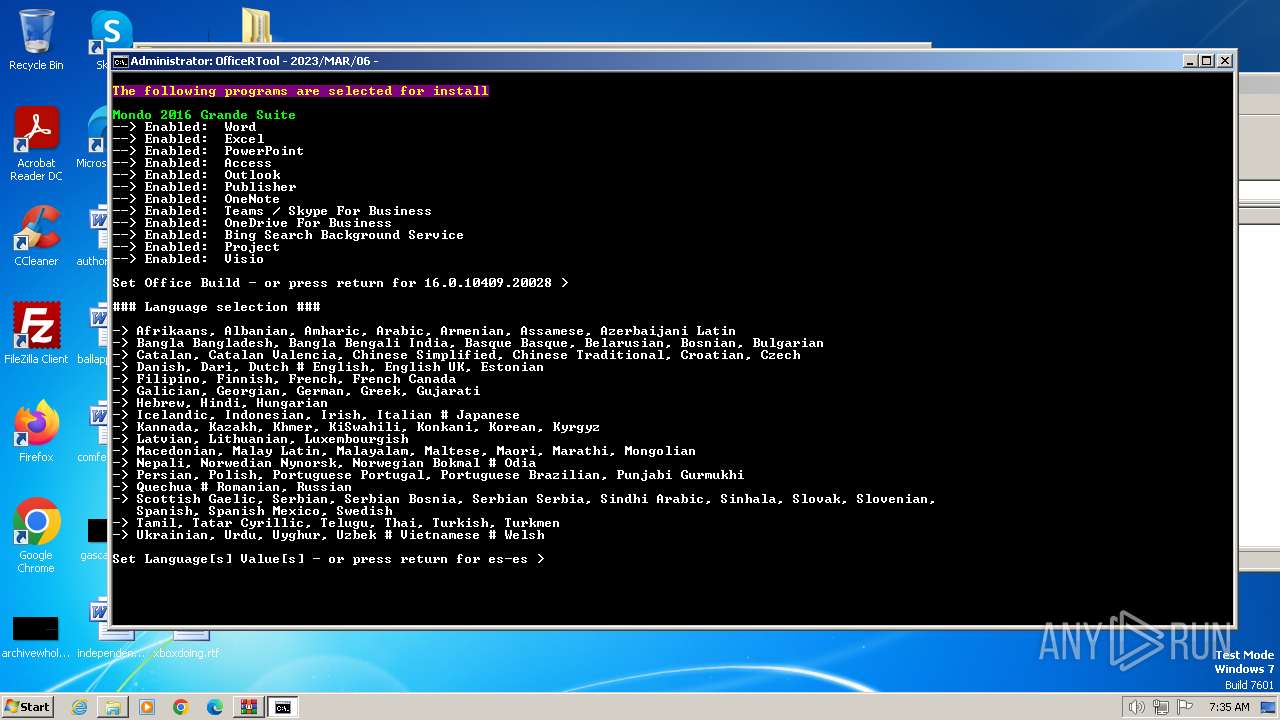Minimize the OfficeRTool console window
Screen dimensions: 1280x720
(1190, 61)
